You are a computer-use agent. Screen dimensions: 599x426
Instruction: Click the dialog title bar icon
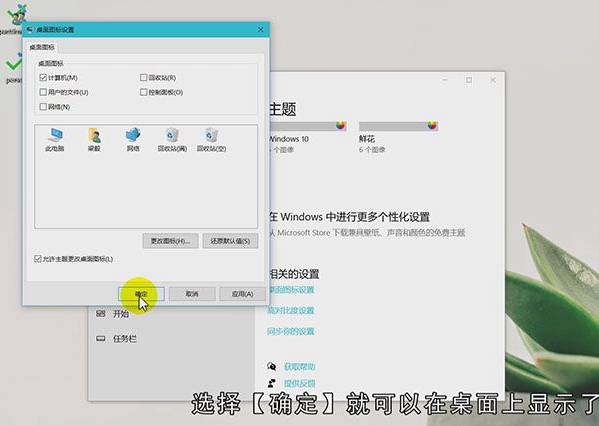(30, 29)
